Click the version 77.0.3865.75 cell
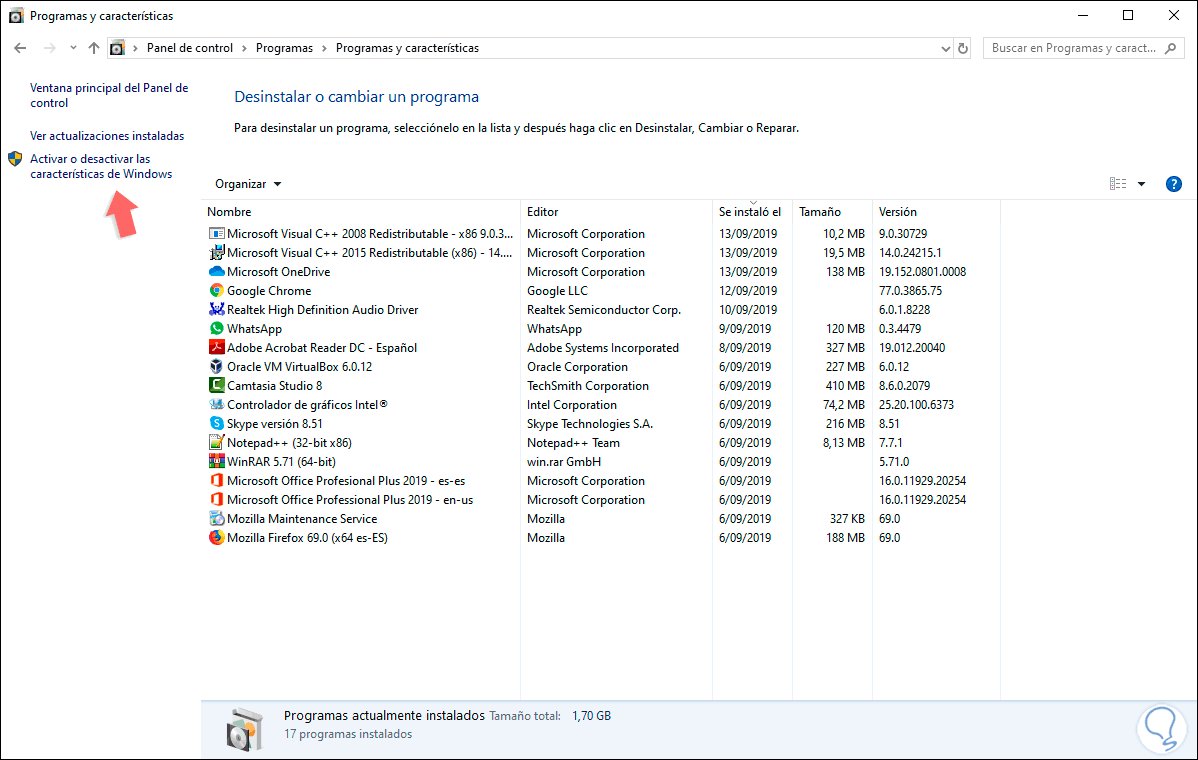 (910, 291)
